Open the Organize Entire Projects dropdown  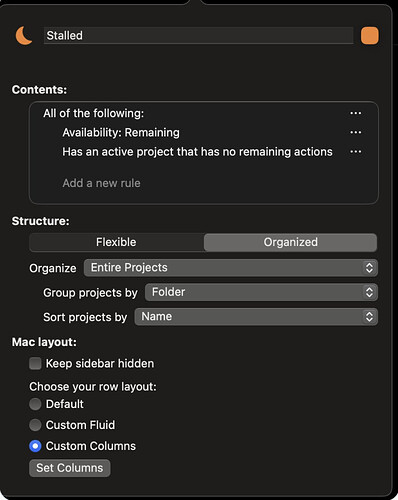click(x=231, y=268)
